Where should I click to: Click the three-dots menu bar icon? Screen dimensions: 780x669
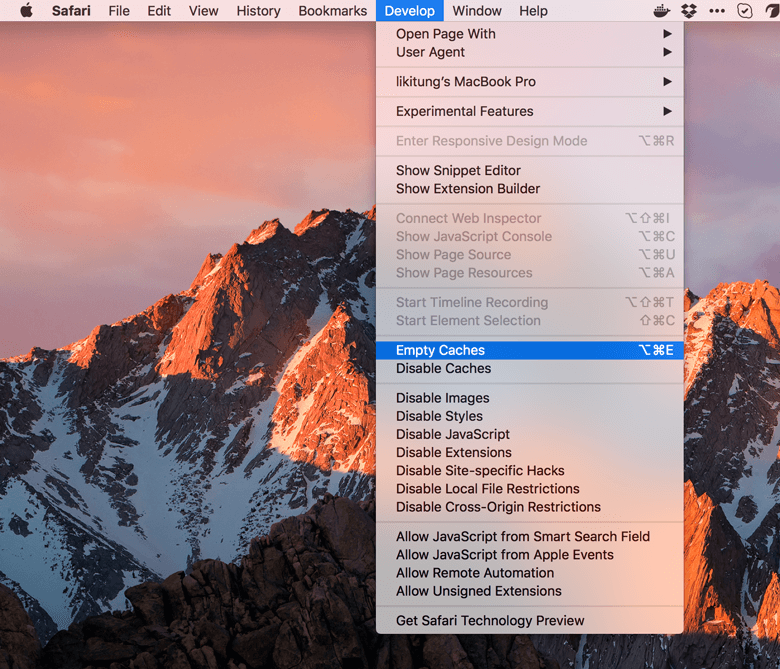pyautogui.click(x=716, y=10)
